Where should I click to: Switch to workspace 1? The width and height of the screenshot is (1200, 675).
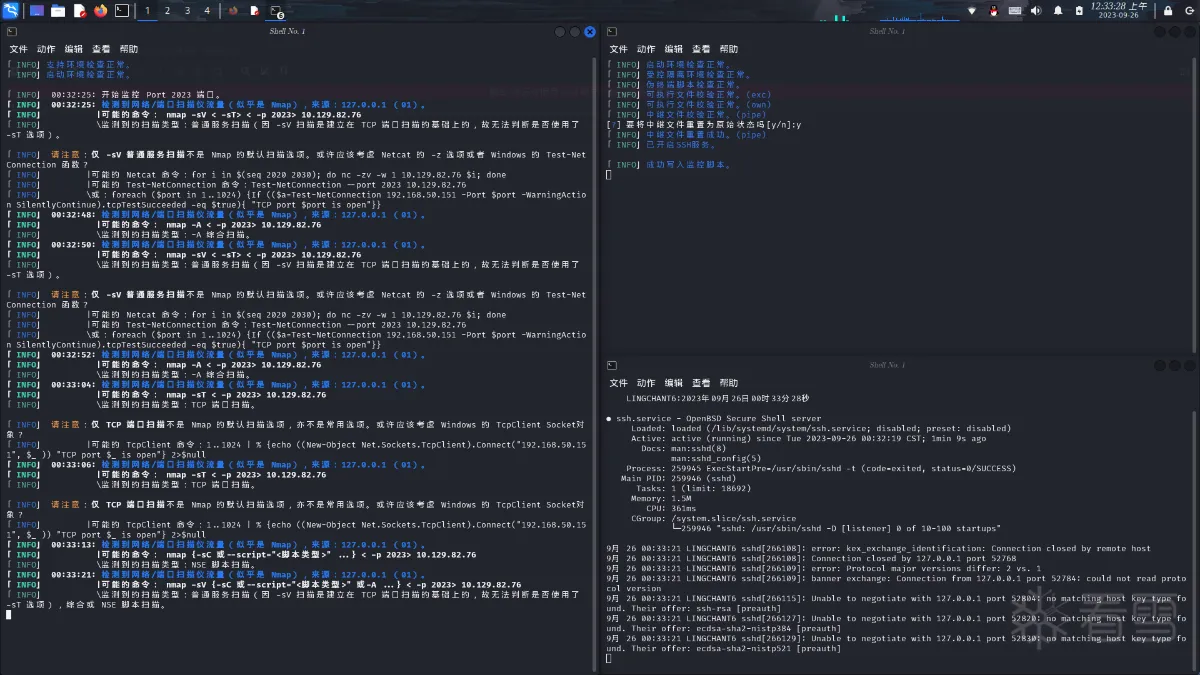click(x=148, y=11)
